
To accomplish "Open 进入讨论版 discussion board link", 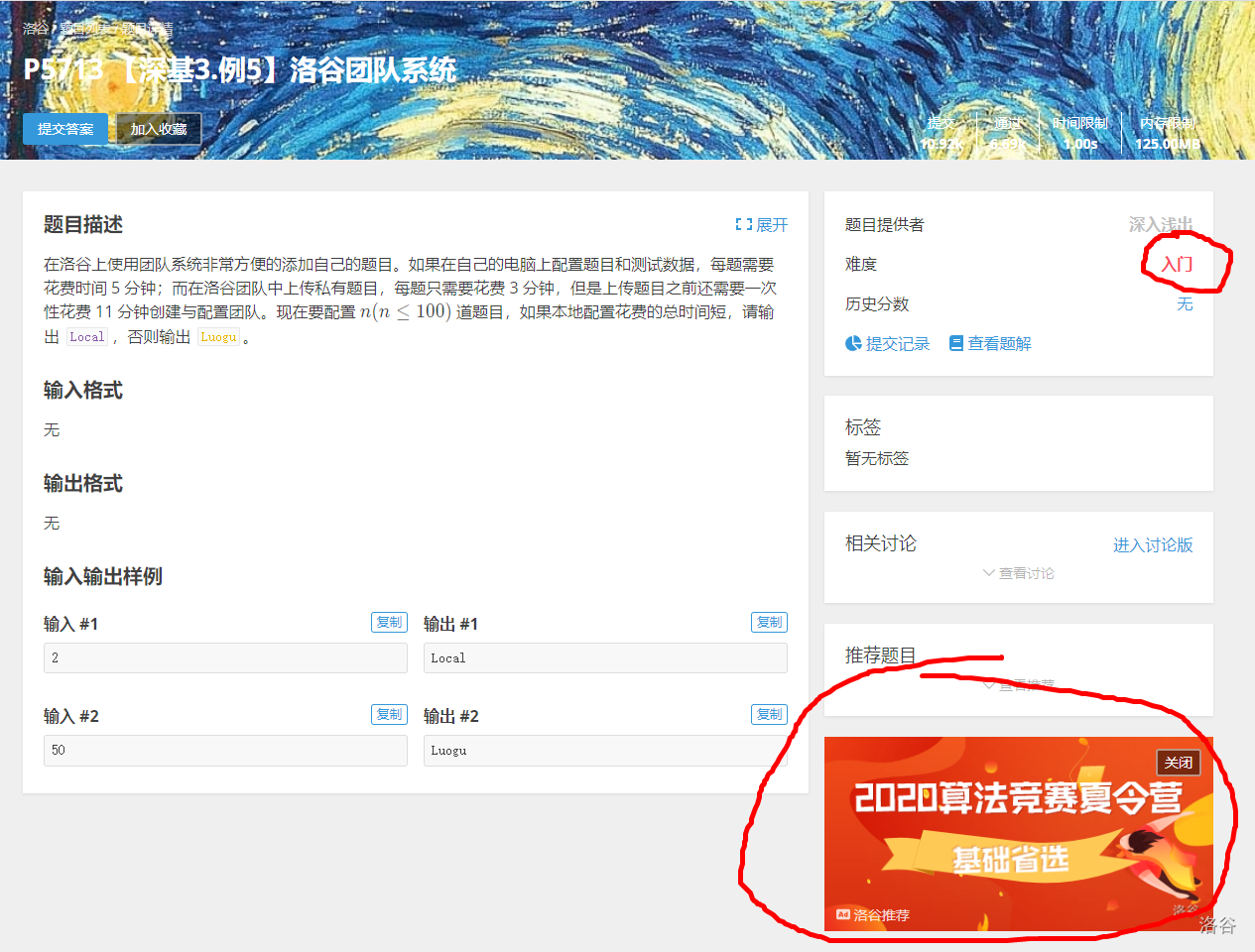I will click(x=1153, y=545).
